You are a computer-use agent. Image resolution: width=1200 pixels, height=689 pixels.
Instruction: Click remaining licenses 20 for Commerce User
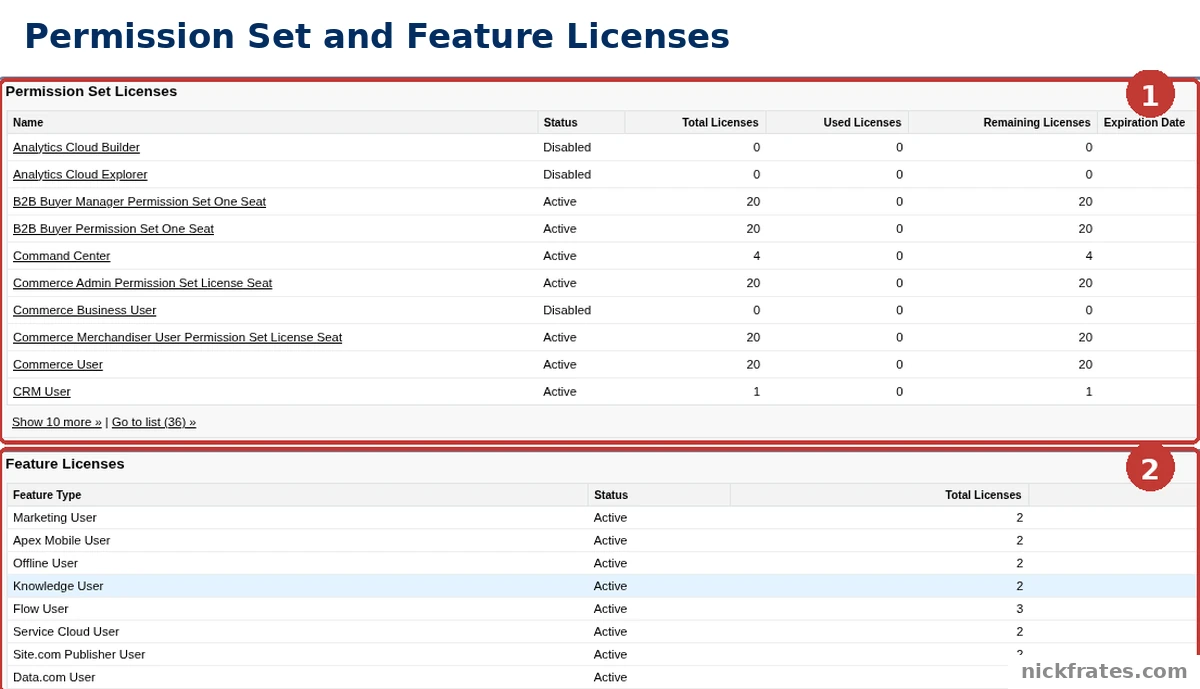[x=1085, y=364]
